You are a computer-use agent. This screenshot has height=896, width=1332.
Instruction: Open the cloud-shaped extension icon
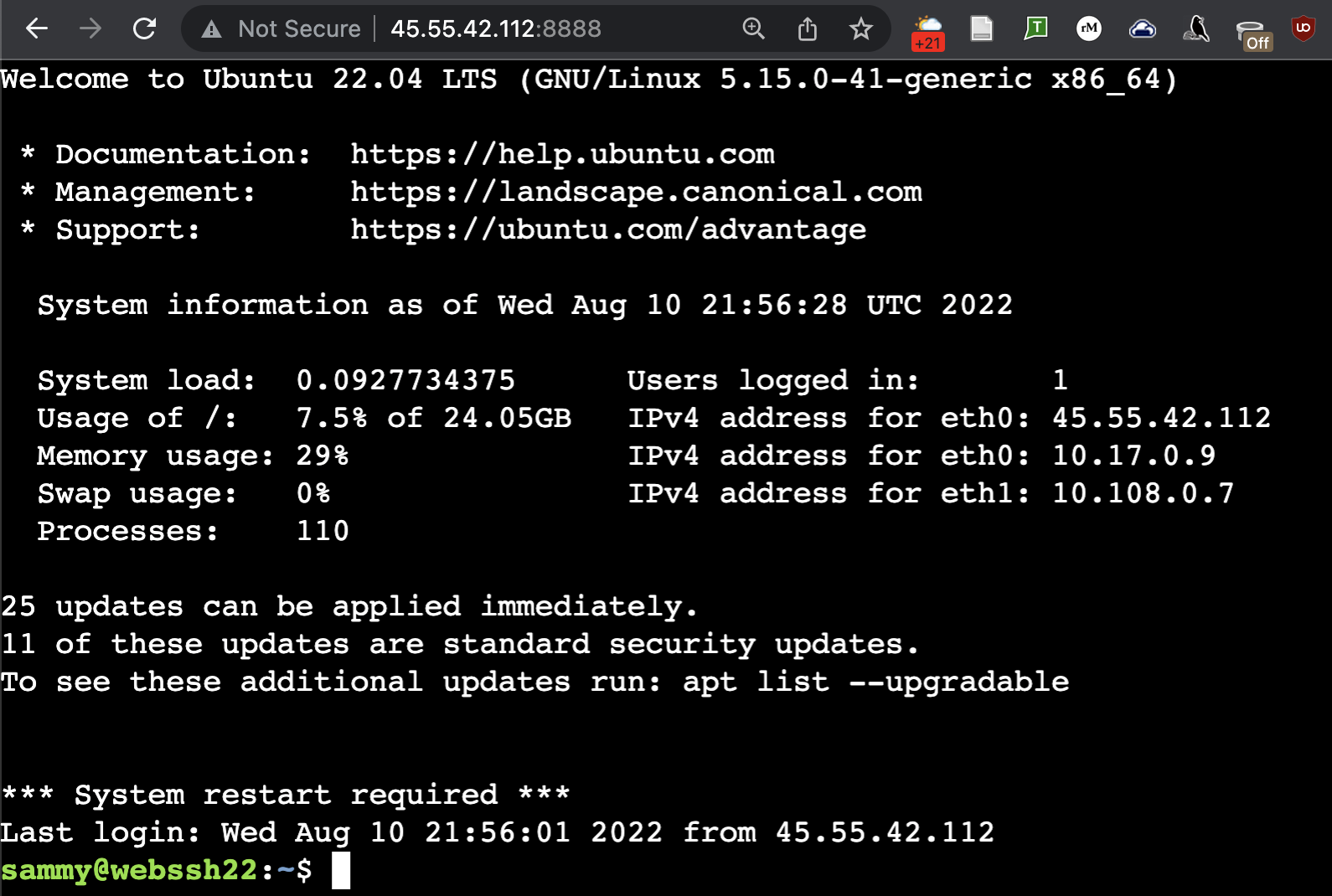(1143, 29)
